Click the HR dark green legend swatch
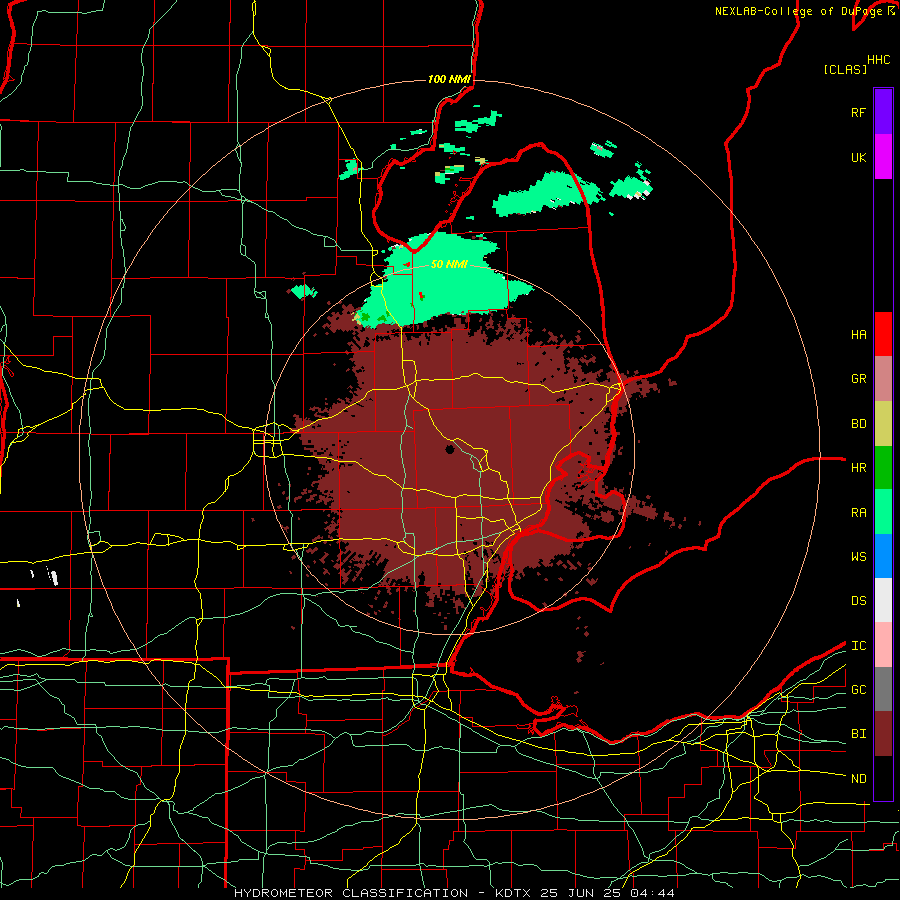Viewport: 900px width, 900px height. (883, 467)
